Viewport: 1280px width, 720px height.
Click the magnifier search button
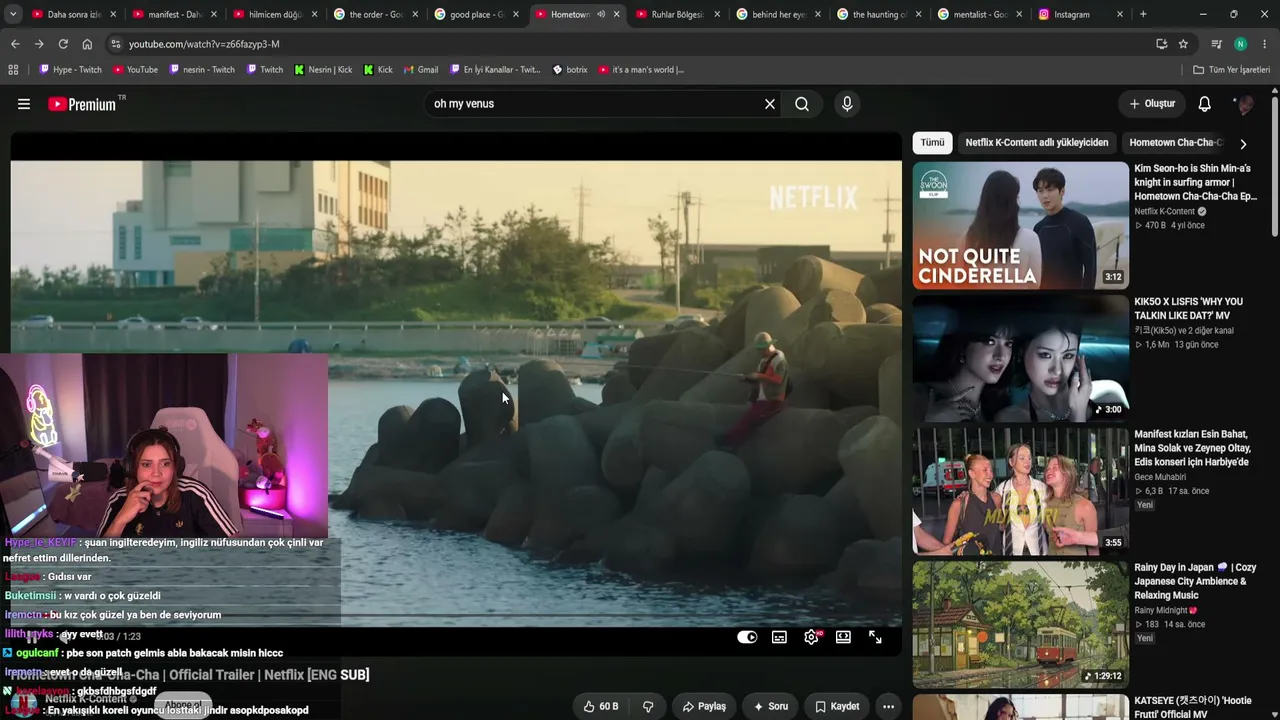802,104
